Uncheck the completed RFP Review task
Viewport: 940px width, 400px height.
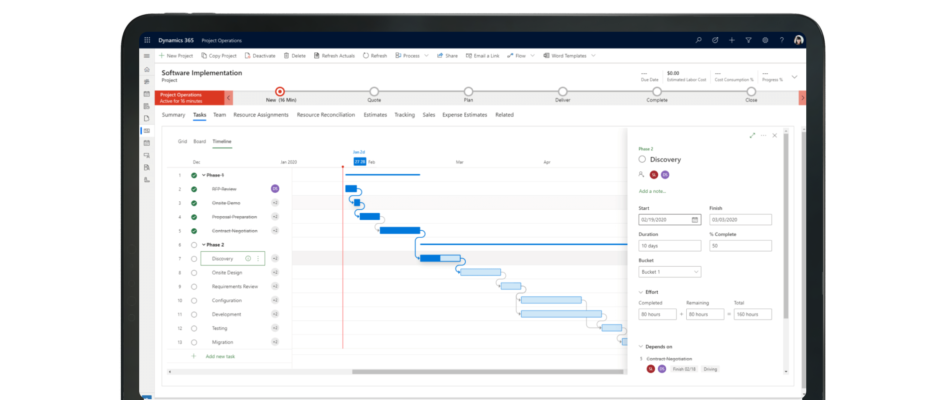click(x=194, y=189)
